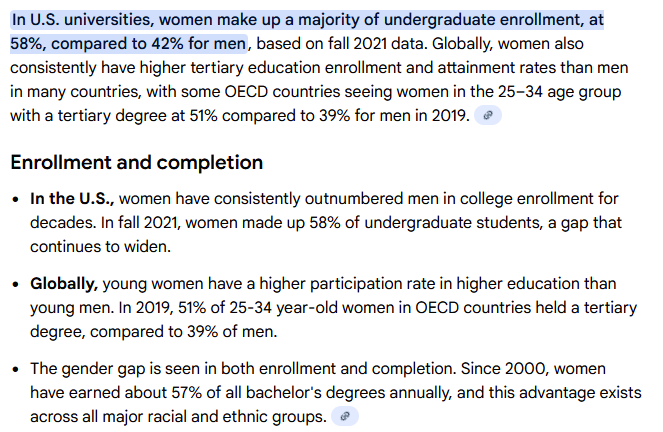Click the words "some OECD countries seeing women"
The width and height of the screenshot is (663, 432).
click(x=290, y=91)
